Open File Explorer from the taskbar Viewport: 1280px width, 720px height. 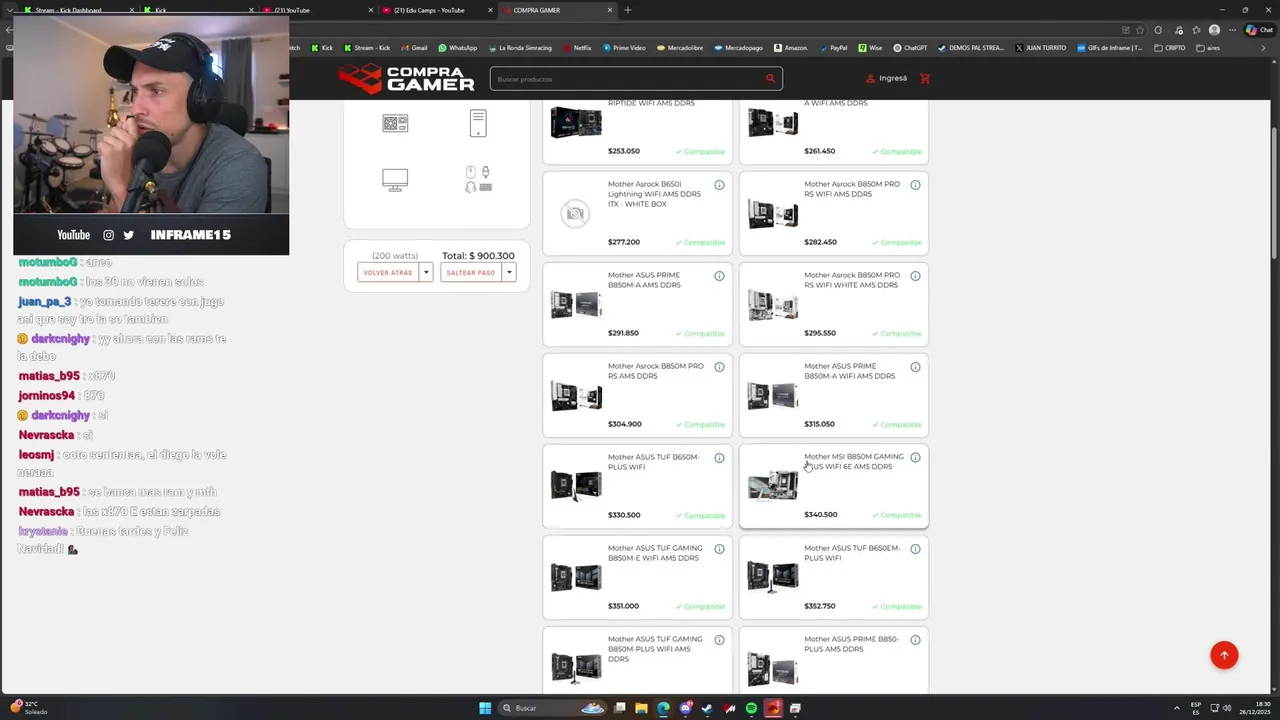click(x=641, y=708)
